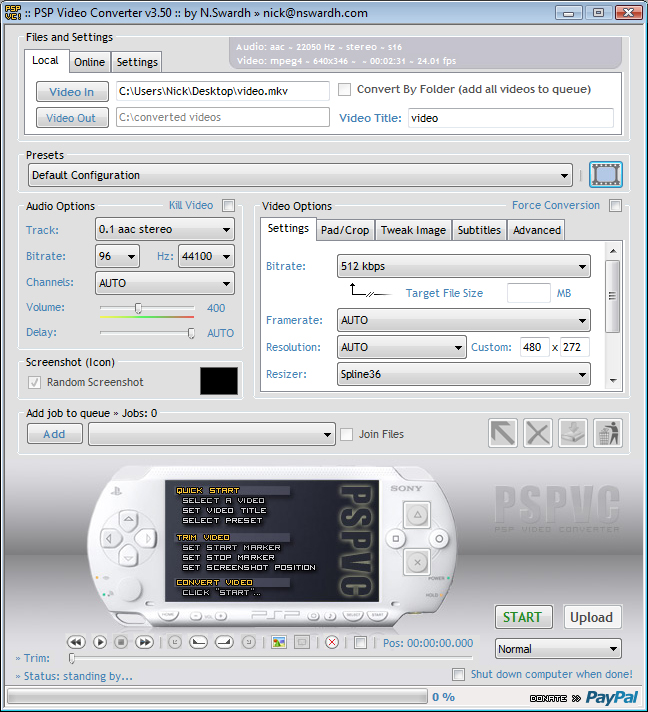This screenshot has width=648, height=712.
Task: Toggle the Force Conversion checkbox
Action: (x=616, y=206)
